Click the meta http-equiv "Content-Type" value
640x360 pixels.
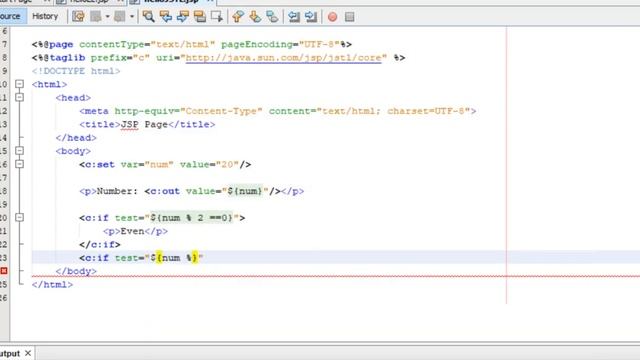(x=221, y=111)
